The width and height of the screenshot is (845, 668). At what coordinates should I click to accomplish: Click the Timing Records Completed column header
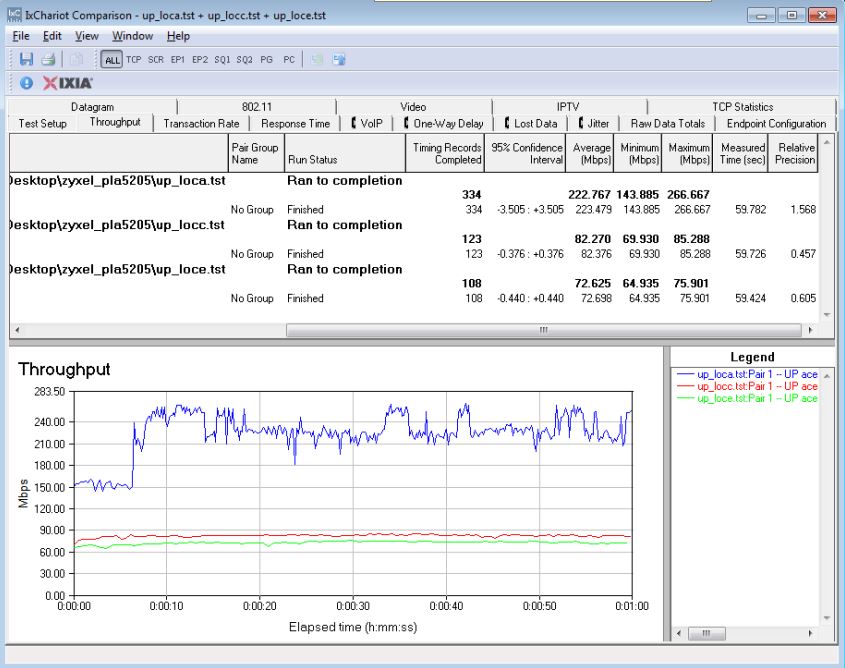(x=445, y=154)
